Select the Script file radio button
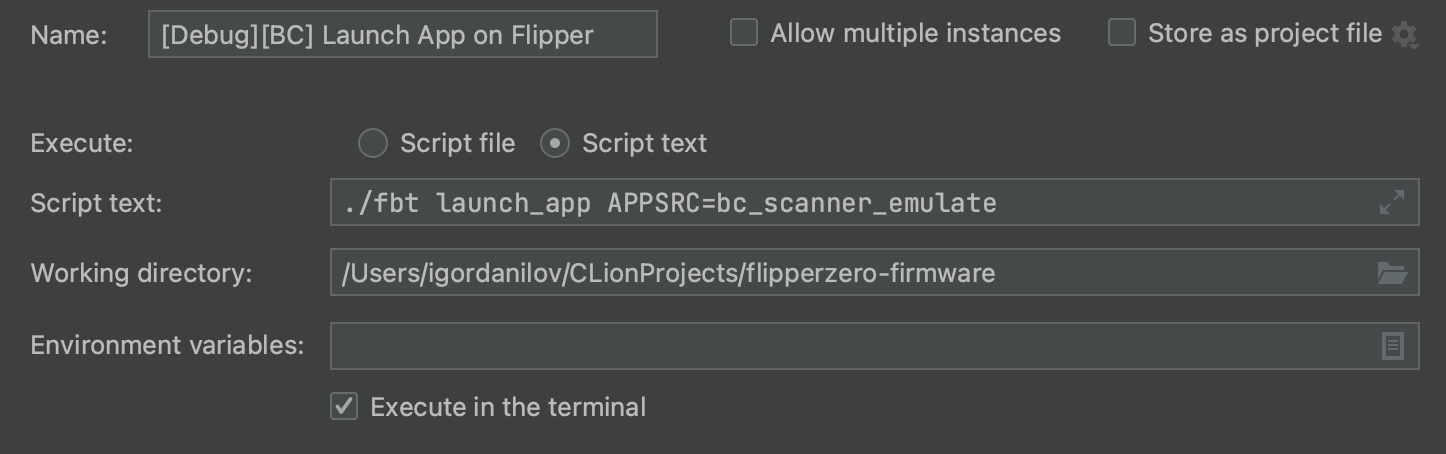 [373, 144]
